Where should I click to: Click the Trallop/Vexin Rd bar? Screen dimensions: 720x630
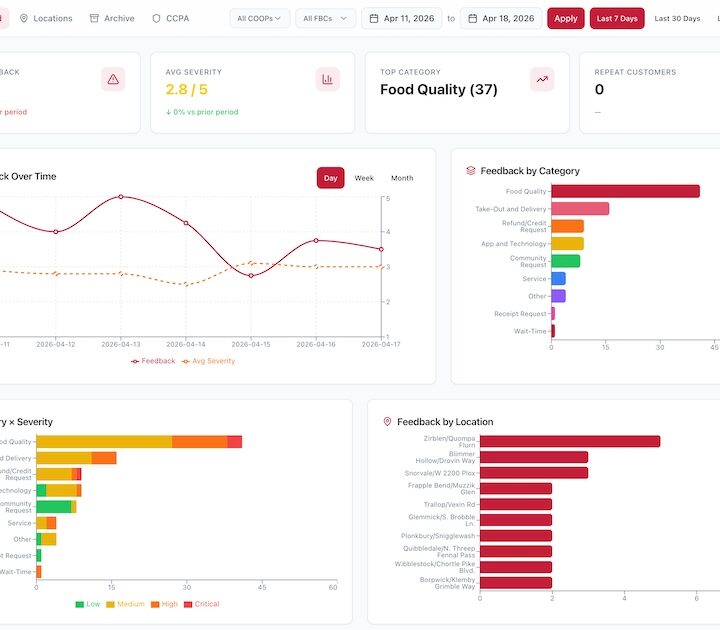point(516,504)
